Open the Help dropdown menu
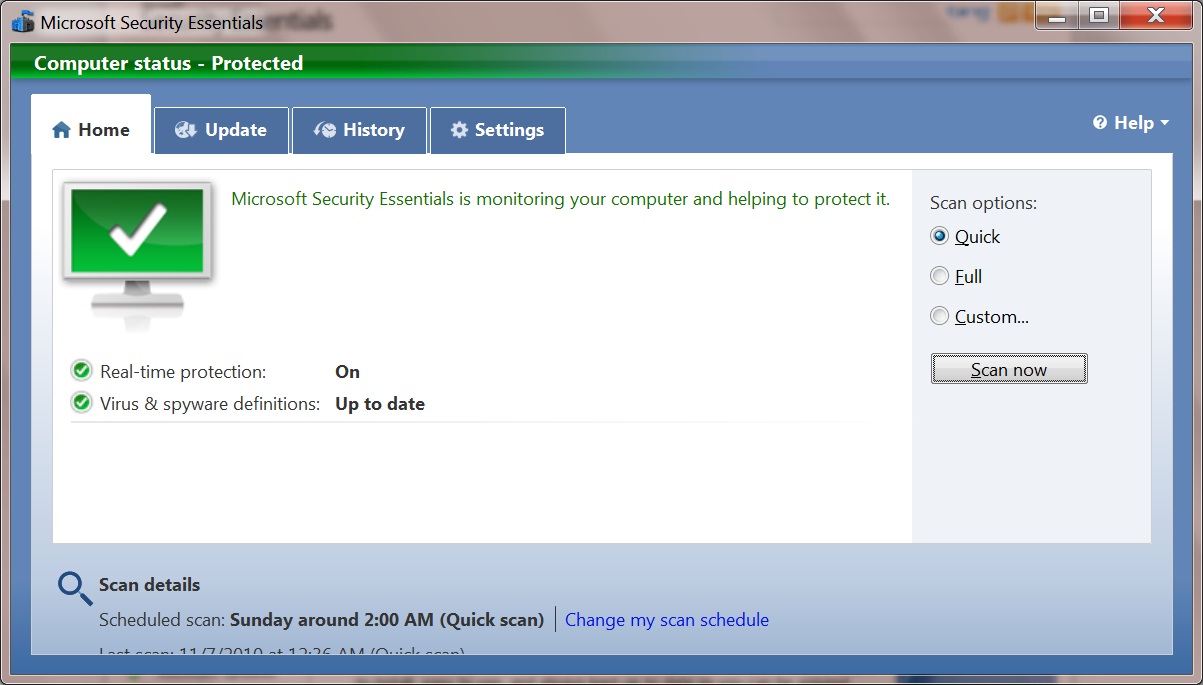This screenshot has width=1203, height=685. coord(1131,122)
